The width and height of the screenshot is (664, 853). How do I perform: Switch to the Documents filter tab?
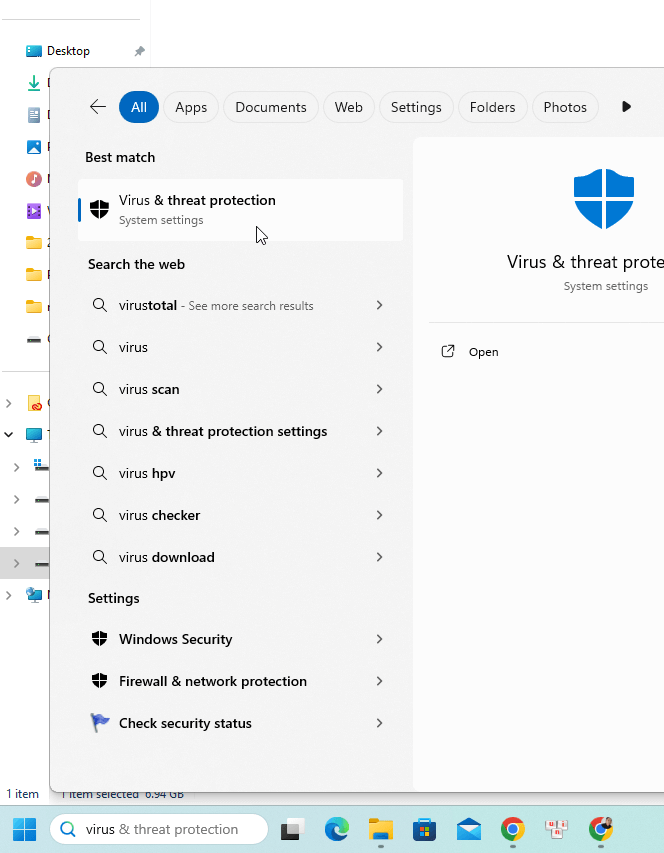point(271,107)
